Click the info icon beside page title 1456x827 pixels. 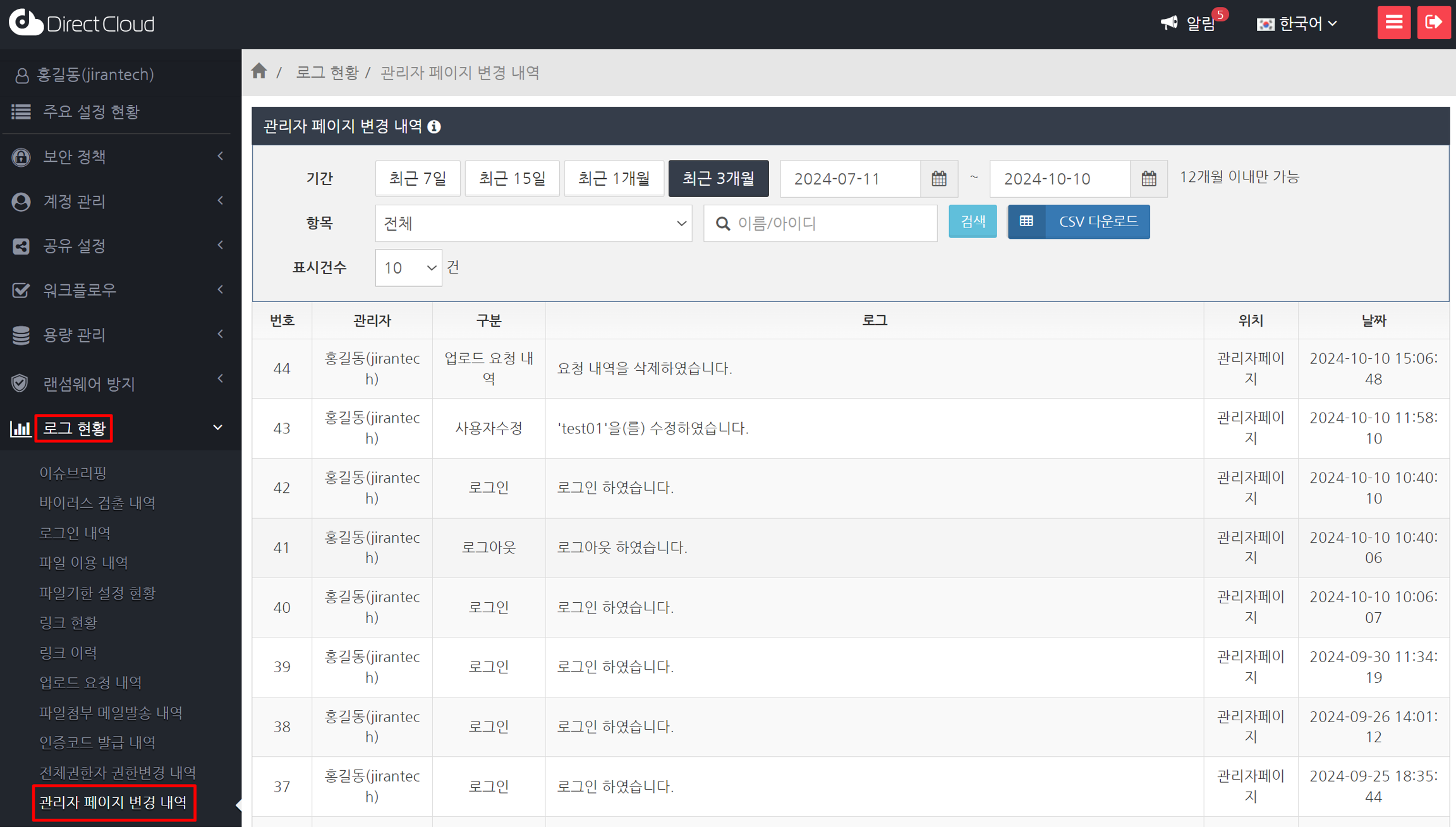point(434,127)
